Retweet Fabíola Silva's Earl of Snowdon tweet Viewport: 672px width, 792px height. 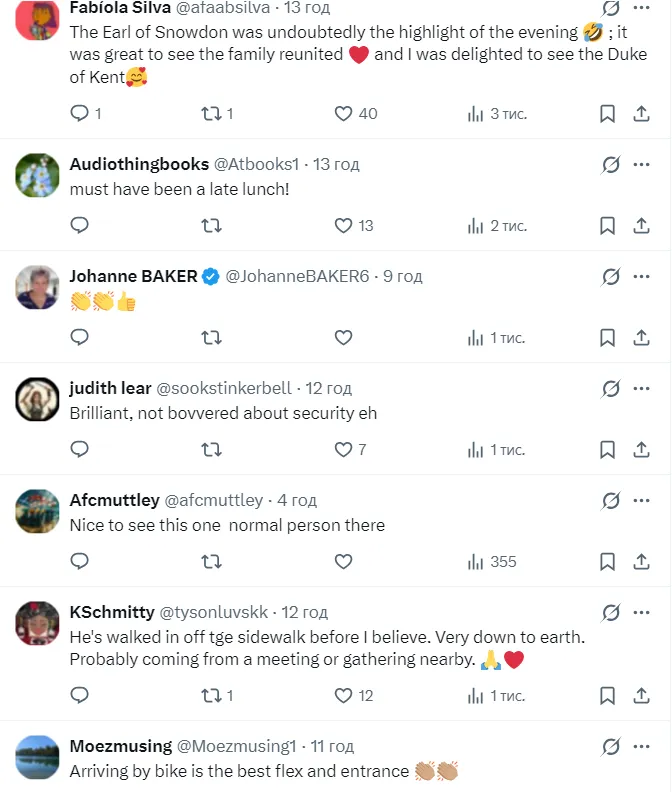click(x=211, y=114)
